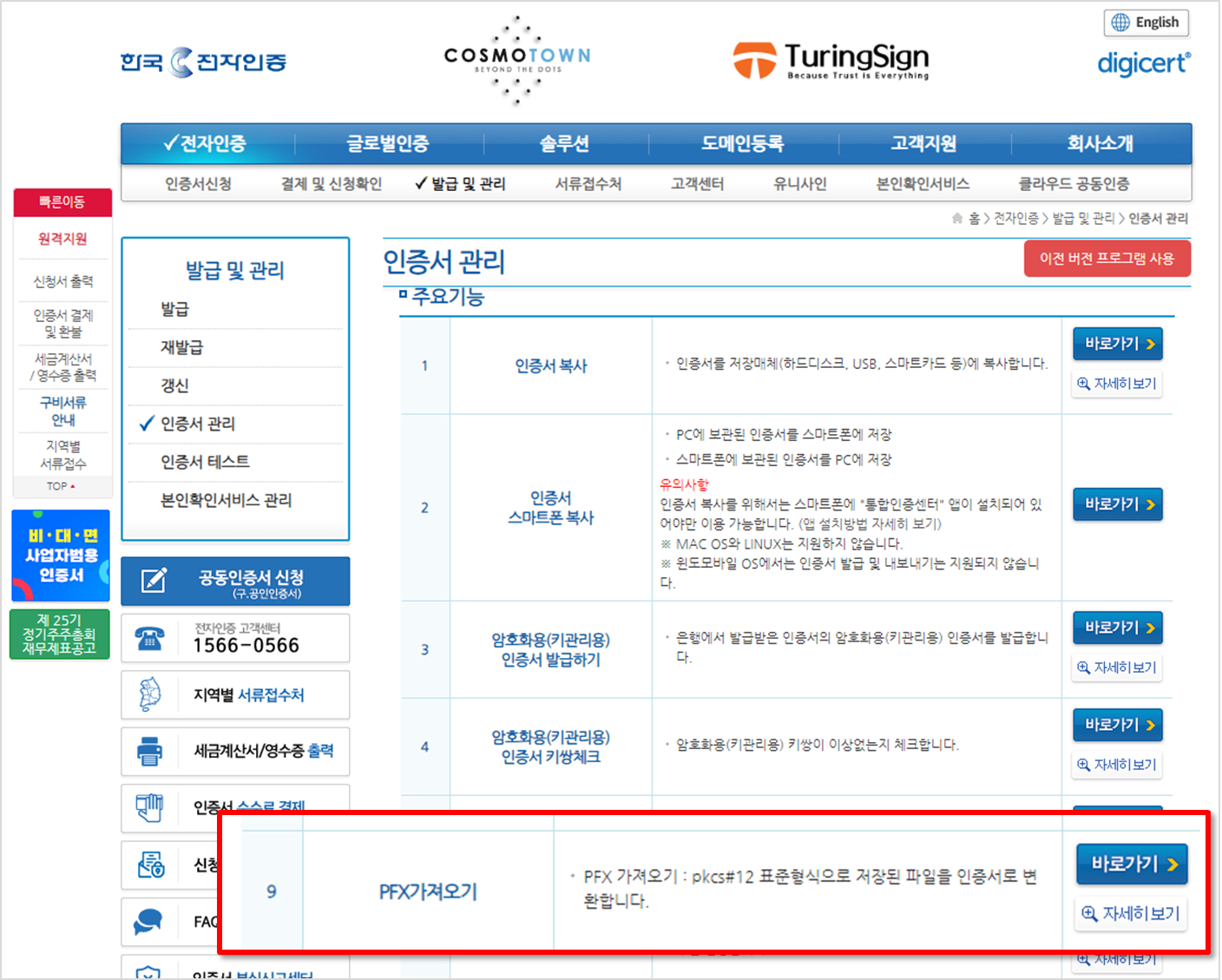The image size is (1222, 980).
Task: Click the home icon in the breadcrumb
Action: tap(957, 219)
